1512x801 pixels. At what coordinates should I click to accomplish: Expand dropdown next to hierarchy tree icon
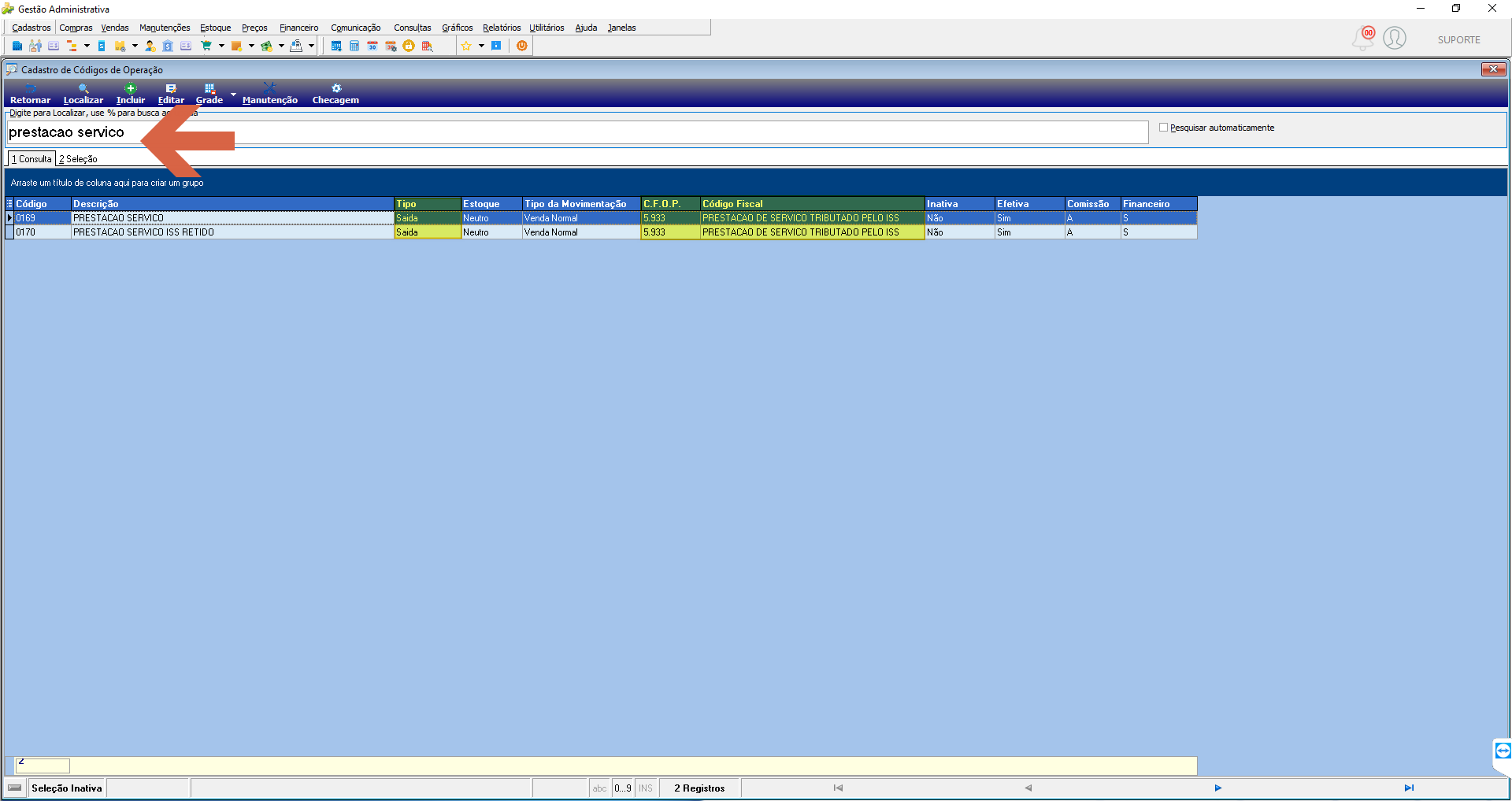[87, 46]
